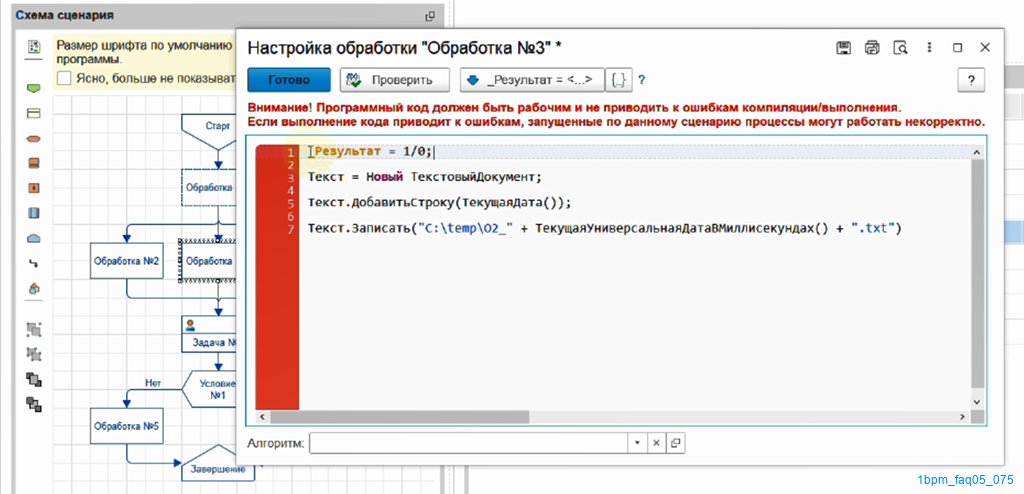Clear the Алгоритм field with the X

(656, 443)
